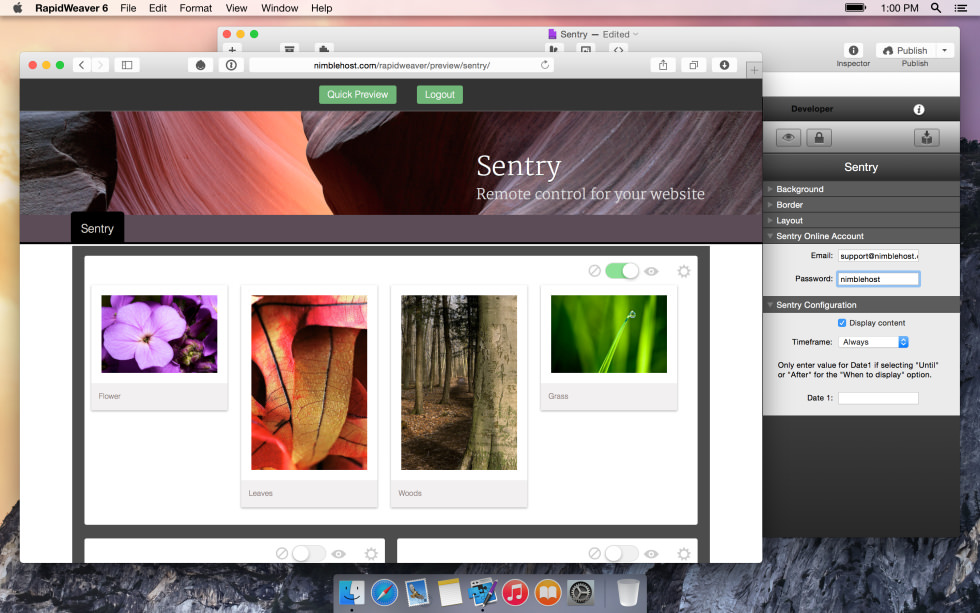Viewport: 980px width, 613px height.
Task: Open the RapidWeaver 6 app menu
Action: (71, 8)
